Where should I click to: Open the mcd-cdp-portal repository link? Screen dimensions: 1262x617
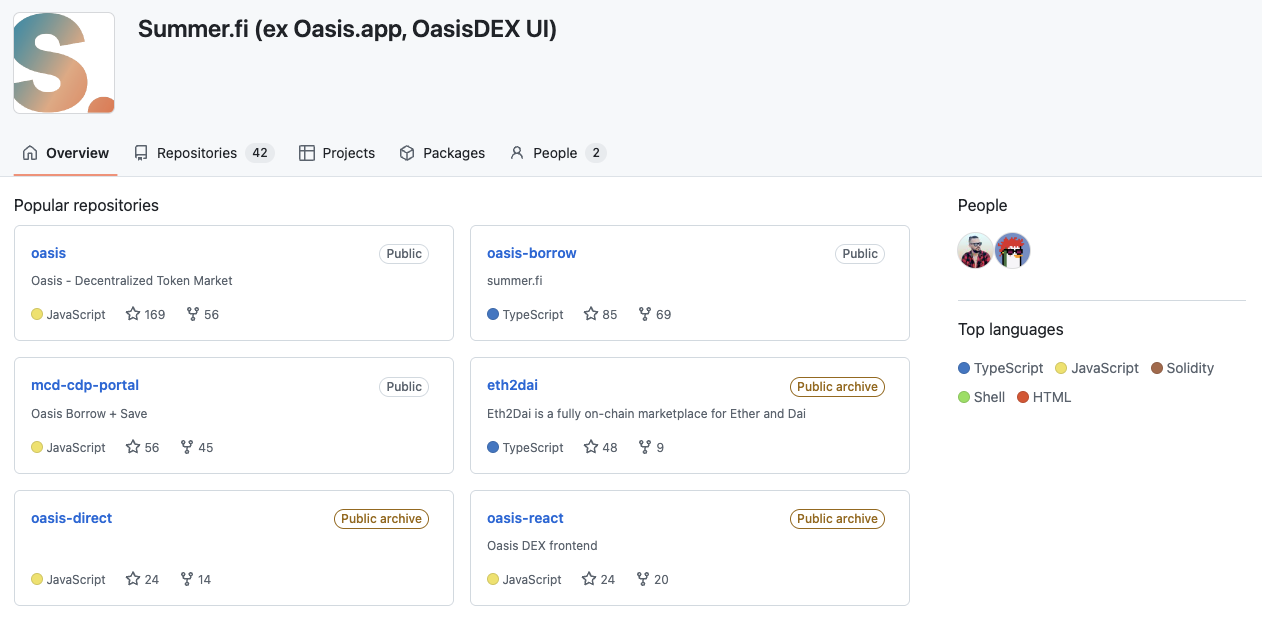click(85, 385)
